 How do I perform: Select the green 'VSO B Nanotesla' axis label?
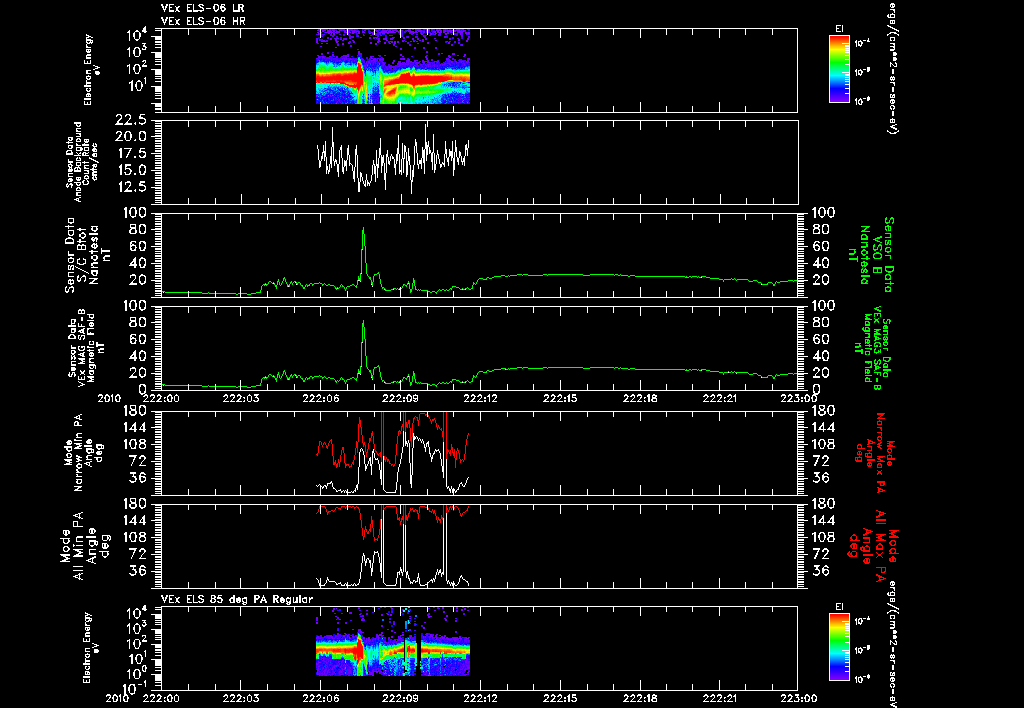[870, 255]
